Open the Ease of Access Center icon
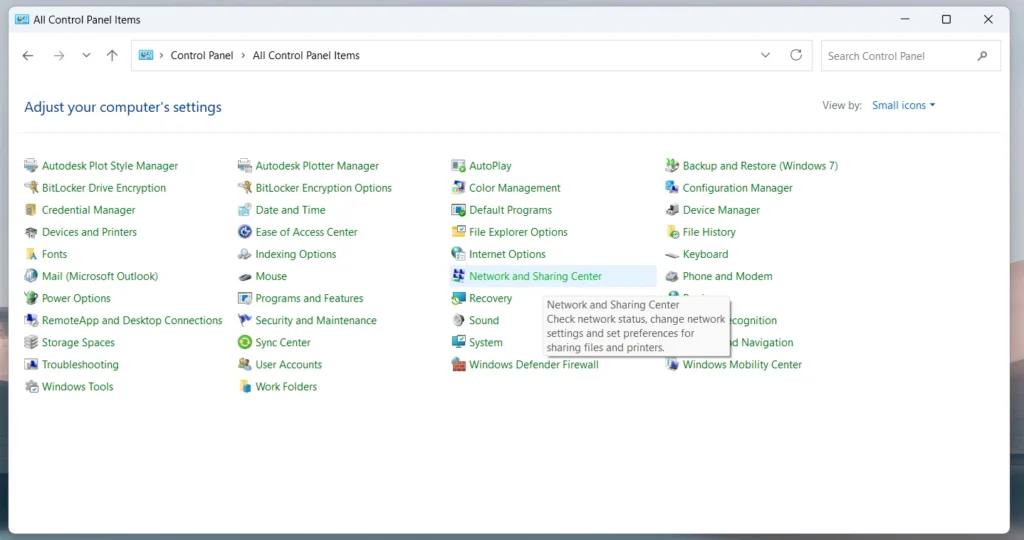Screen dimensions: 1024x540 (245, 232)
